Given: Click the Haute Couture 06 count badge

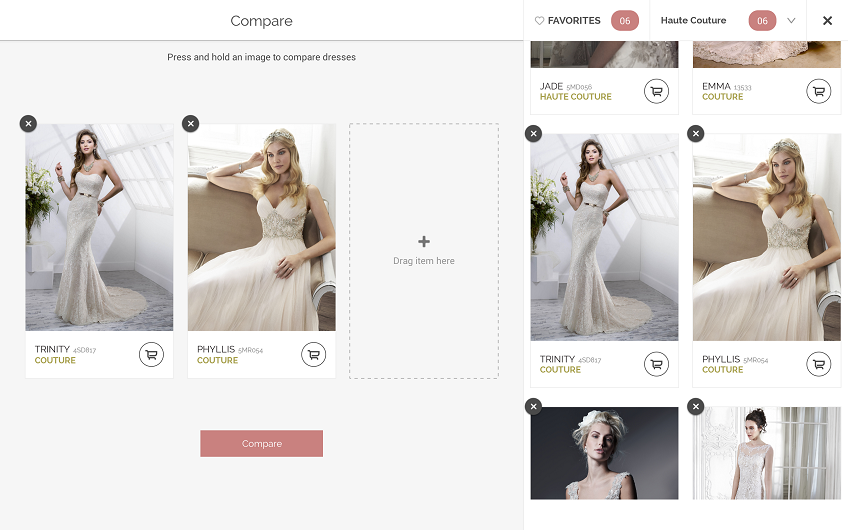Looking at the screenshot, I should point(763,21).
